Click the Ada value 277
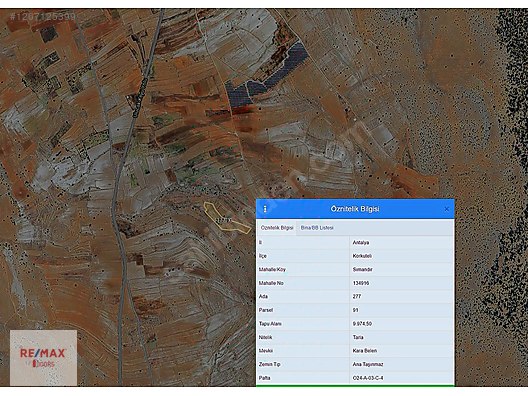Screen dimensions: 528x396 tap(357, 296)
